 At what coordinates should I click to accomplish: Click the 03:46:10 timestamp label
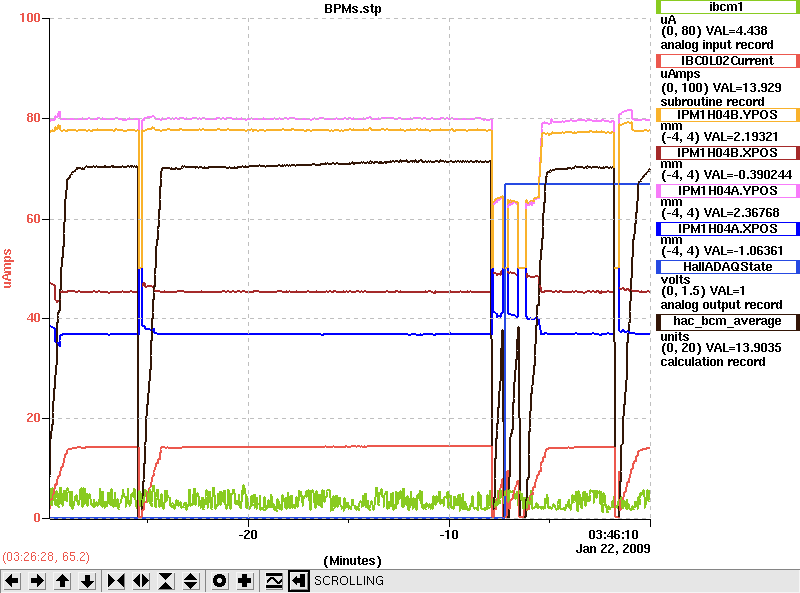[x=613, y=535]
